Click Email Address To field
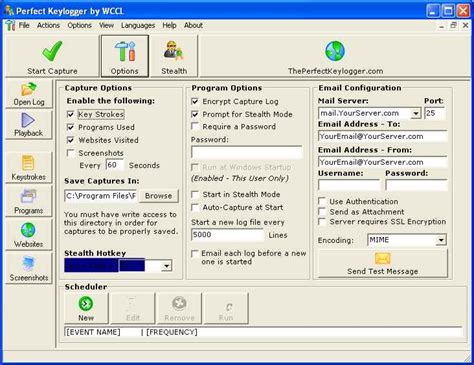 383,136
